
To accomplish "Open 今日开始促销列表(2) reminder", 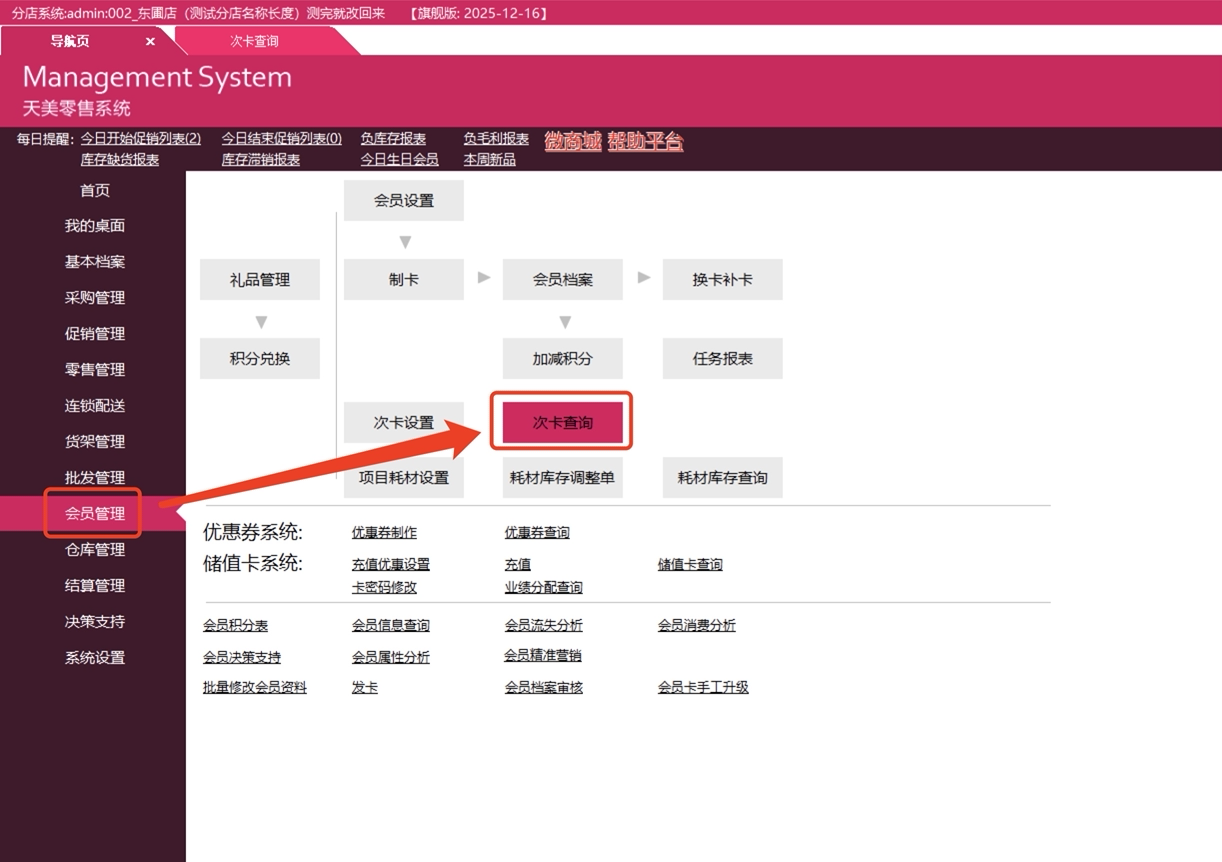I will tap(141, 139).
